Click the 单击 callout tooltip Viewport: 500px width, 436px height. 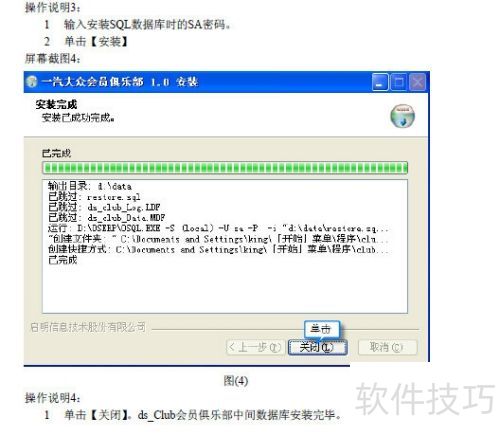321,329
